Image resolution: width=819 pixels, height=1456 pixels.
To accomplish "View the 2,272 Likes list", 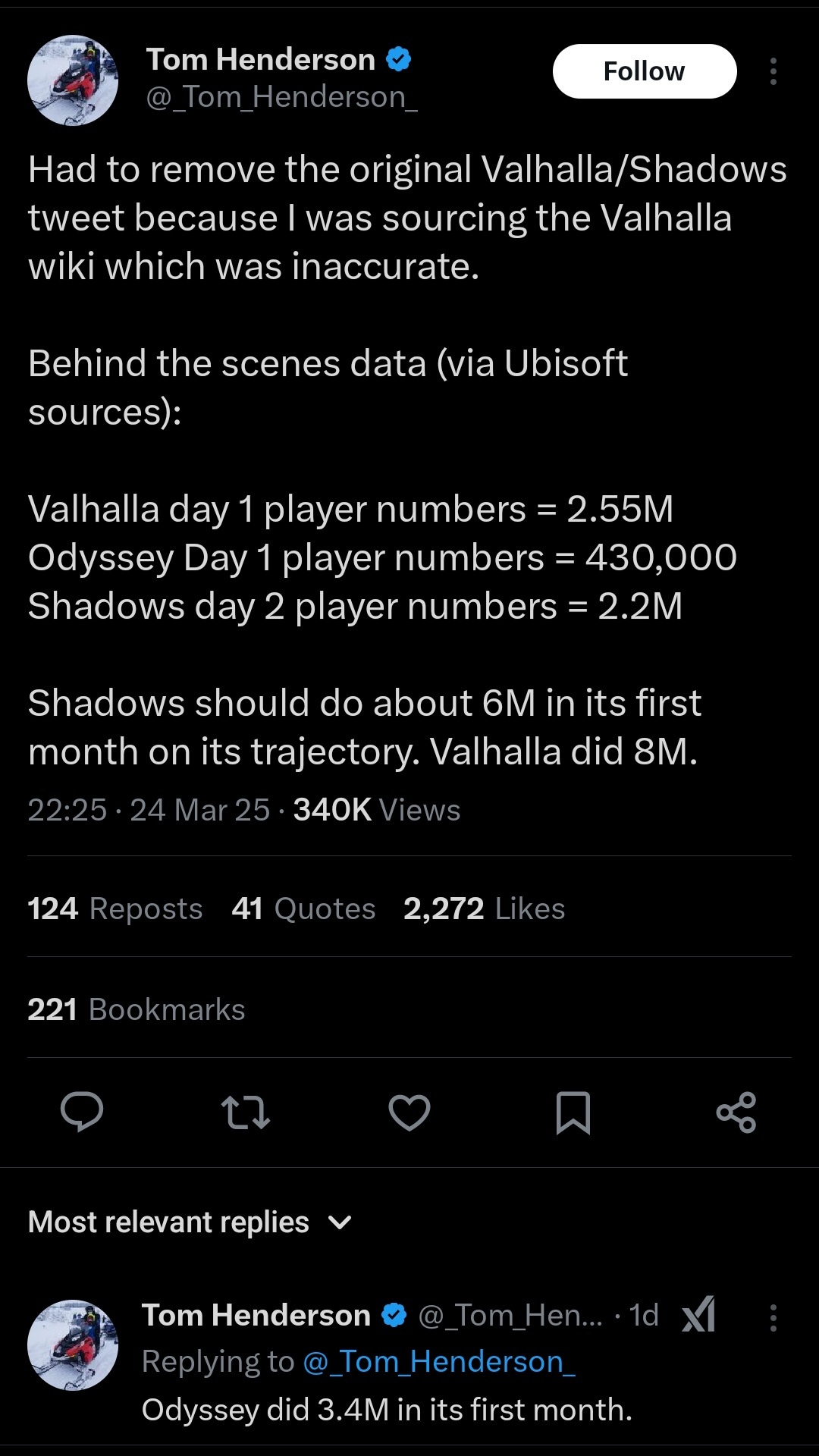I will pyautogui.click(x=484, y=908).
